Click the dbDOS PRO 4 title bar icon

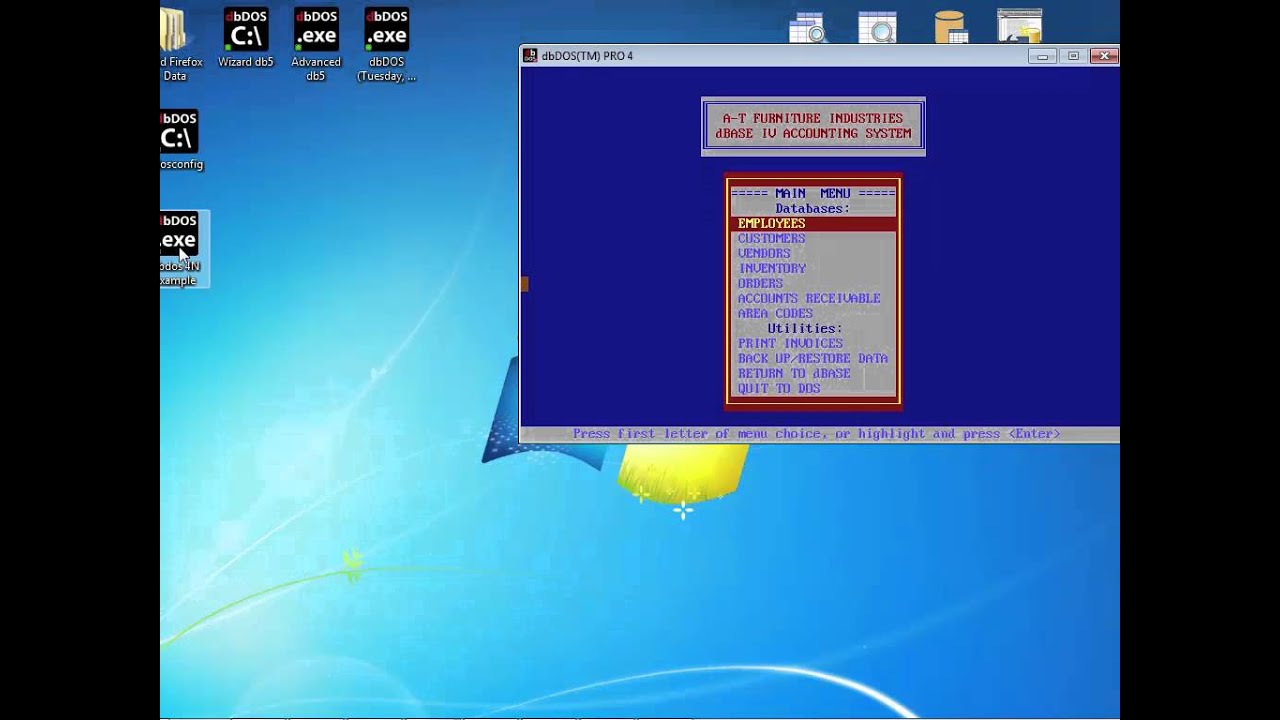[x=531, y=56]
